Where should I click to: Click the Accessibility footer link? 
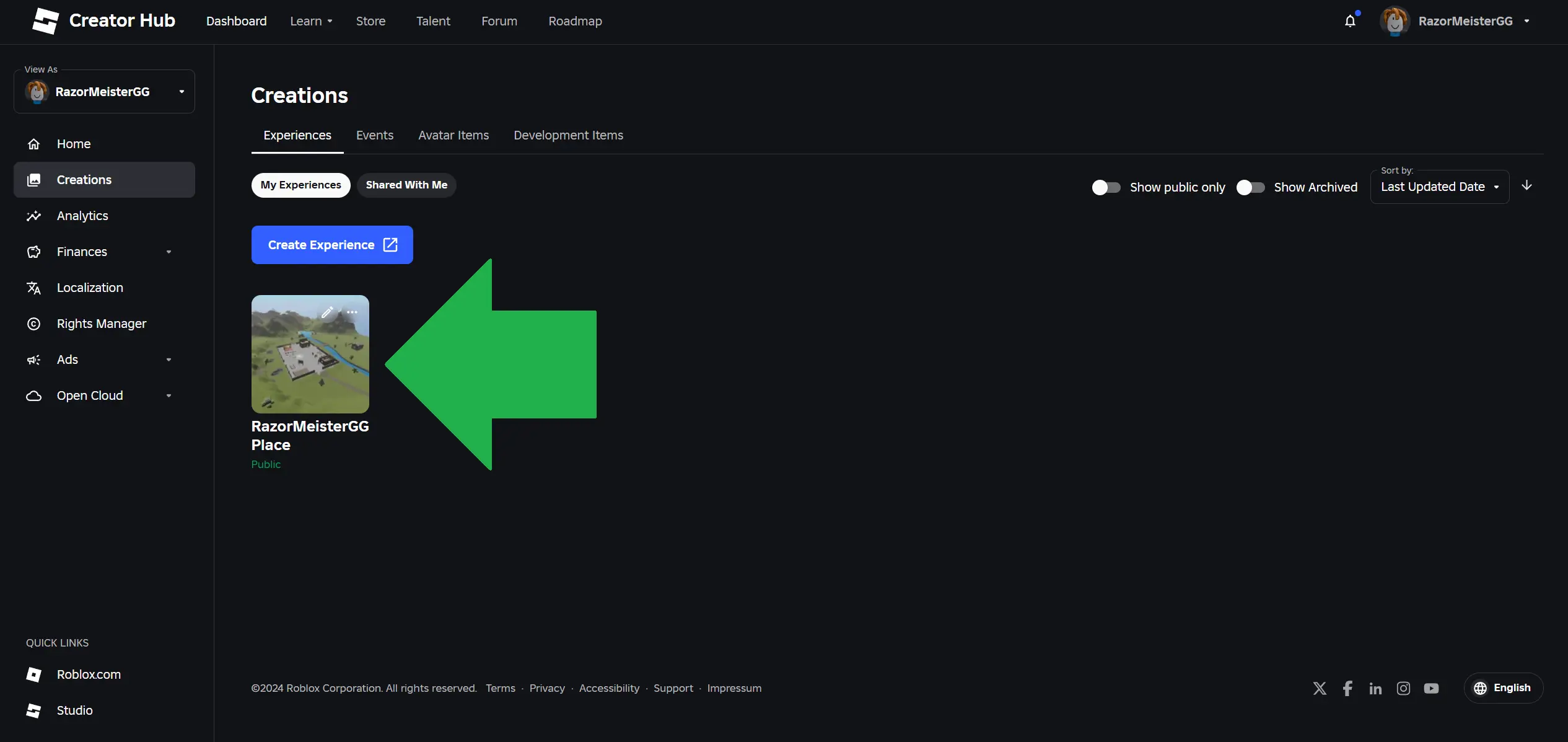(609, 688)
